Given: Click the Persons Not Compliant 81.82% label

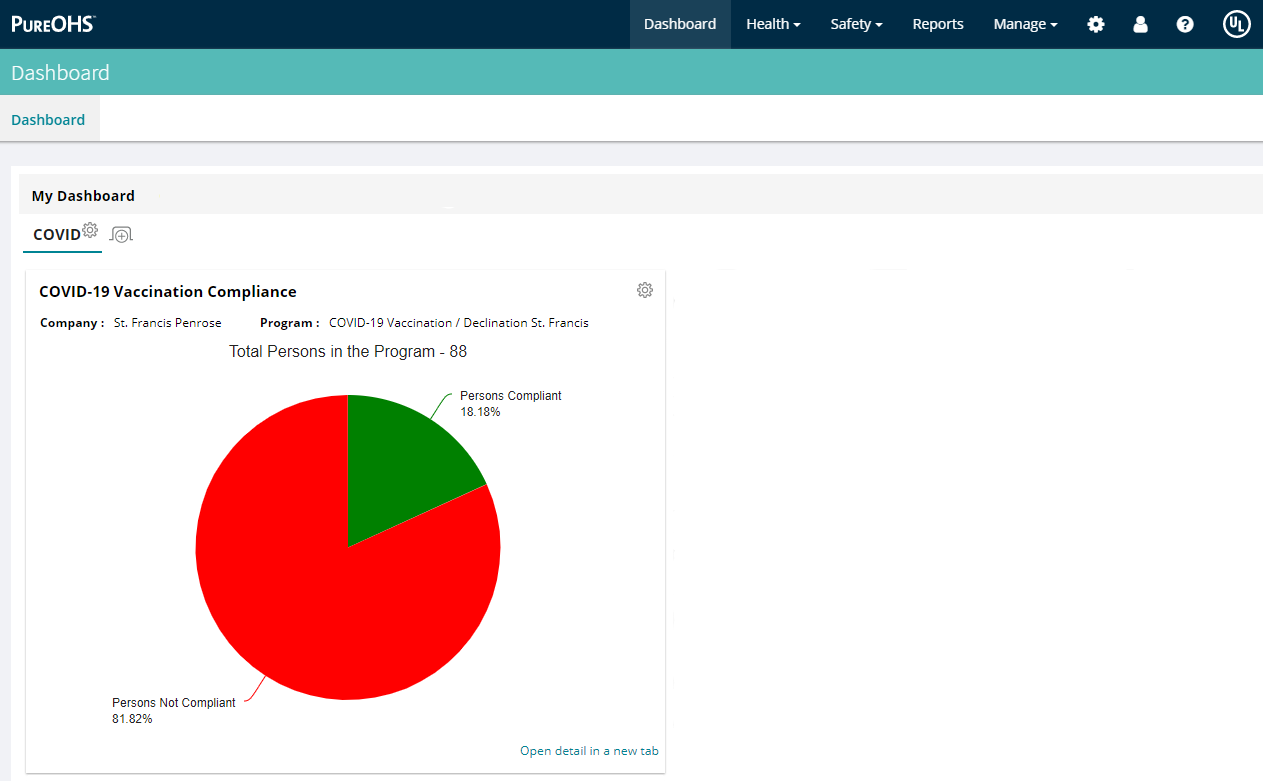Looking at the screenshot, I should [x=174, y=711].
